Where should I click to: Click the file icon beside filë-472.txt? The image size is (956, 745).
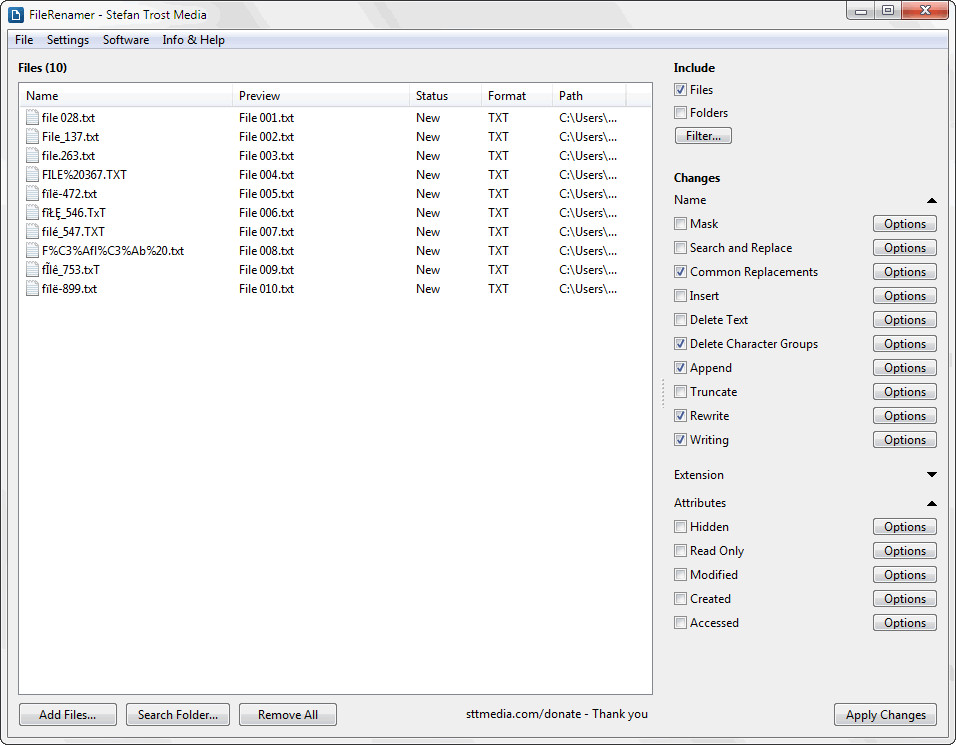(32, 193)
